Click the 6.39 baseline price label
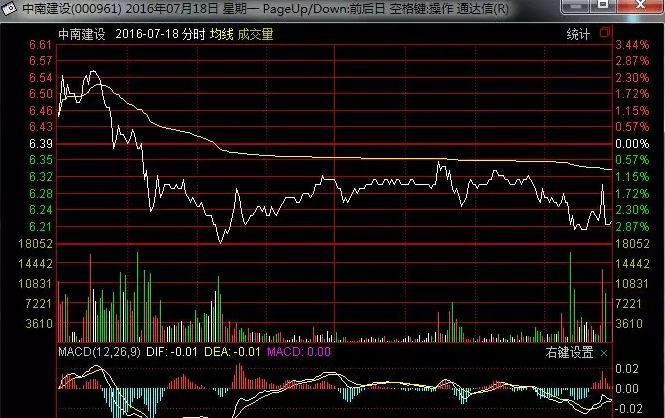Image resolution: width=665 pixels, height=418 pixels. [x=41, y=144]
